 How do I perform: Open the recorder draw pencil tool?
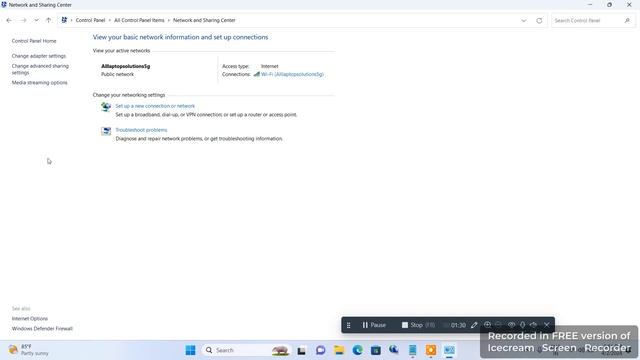point(474,325)
